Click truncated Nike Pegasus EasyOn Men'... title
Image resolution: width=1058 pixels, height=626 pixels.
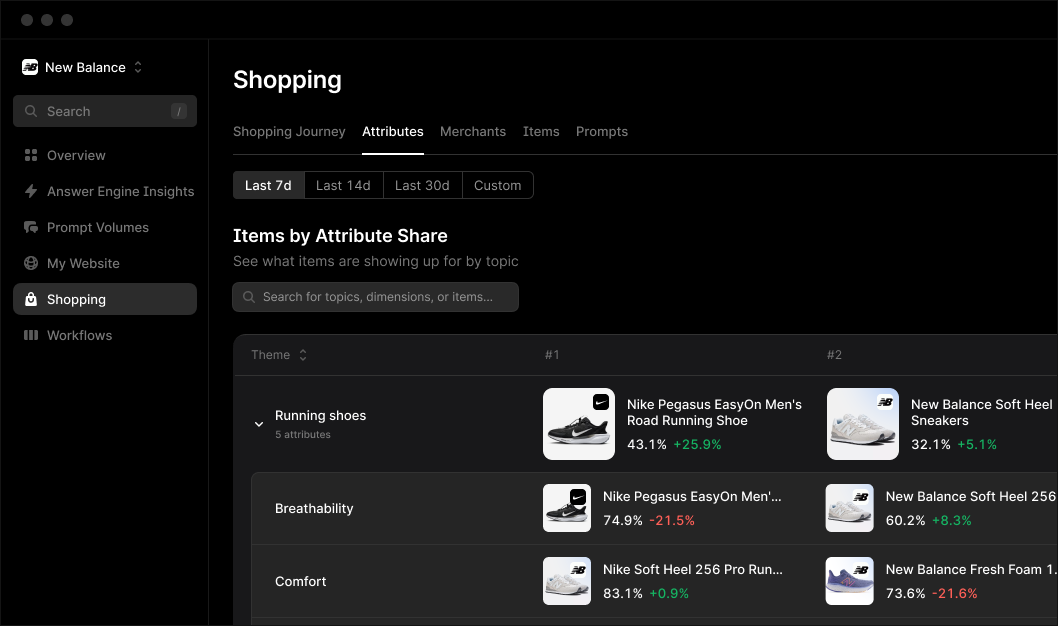click(x=692, y=496)
